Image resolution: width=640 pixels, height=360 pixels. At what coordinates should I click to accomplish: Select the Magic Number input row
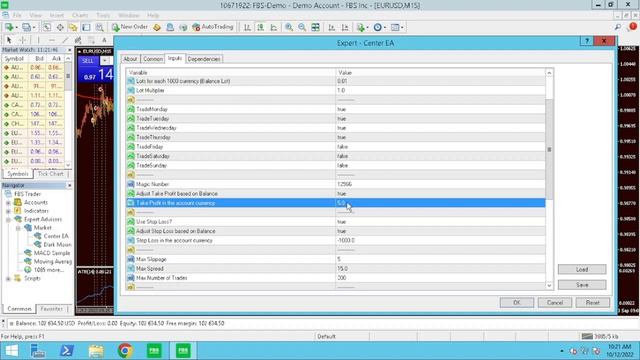tap(336, 184)
